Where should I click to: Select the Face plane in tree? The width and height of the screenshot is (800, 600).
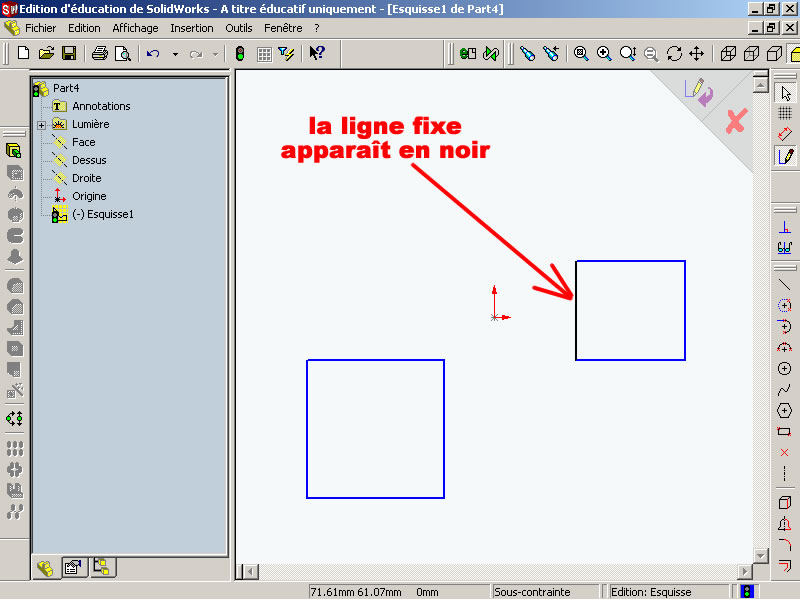click(x=84, y=142)
